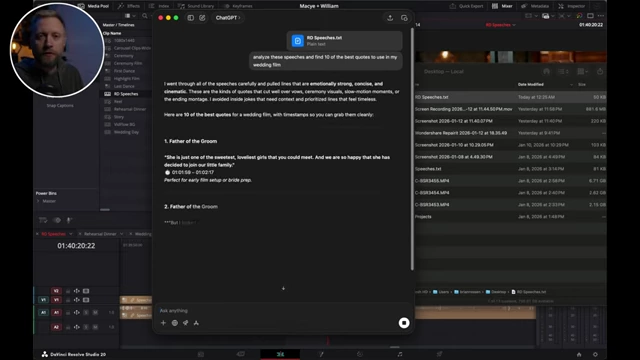Solo the A1 audio track
640x360 pixels.
coord(86,313)
